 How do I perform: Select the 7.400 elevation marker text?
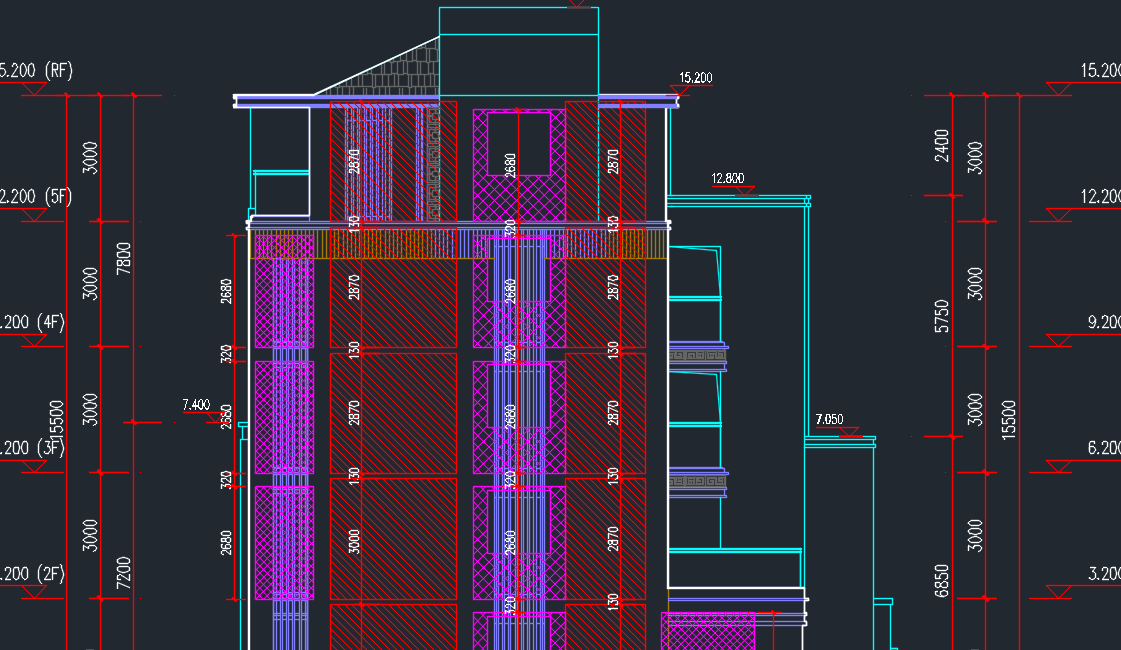coord(195,405)
